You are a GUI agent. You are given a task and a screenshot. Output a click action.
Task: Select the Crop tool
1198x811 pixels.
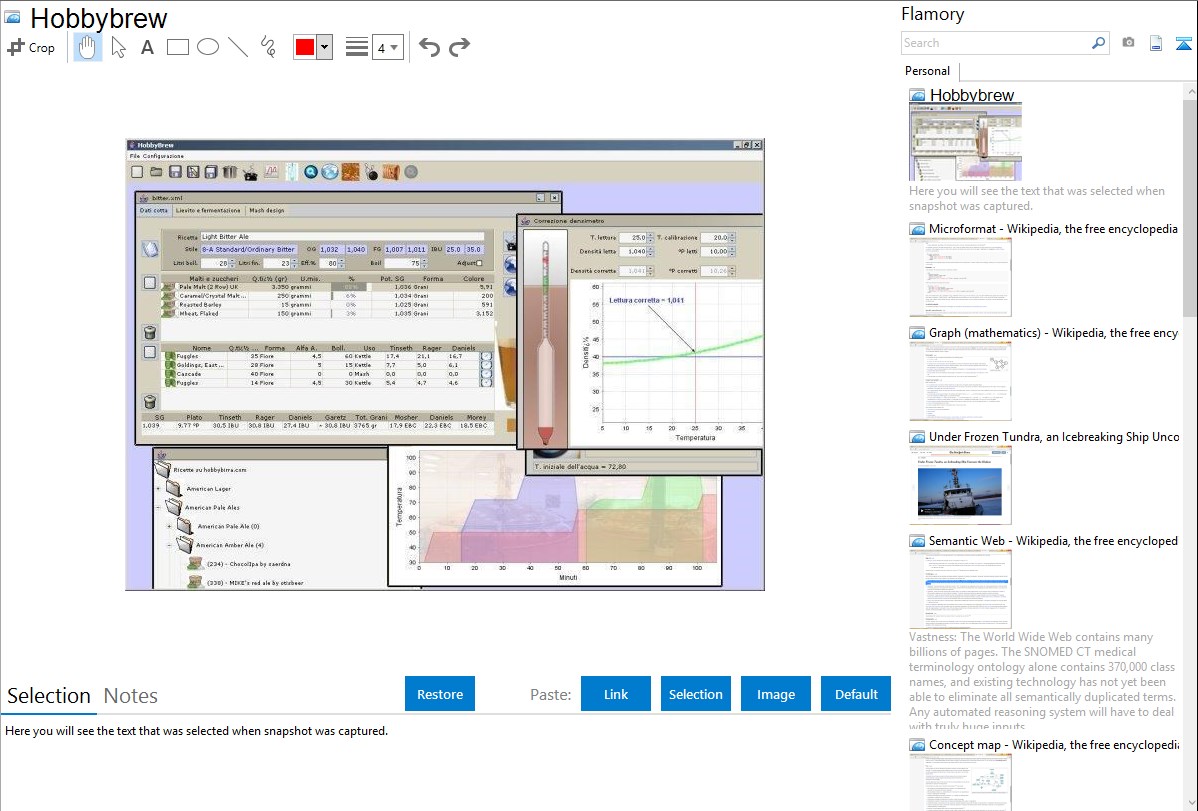point(31,47)
